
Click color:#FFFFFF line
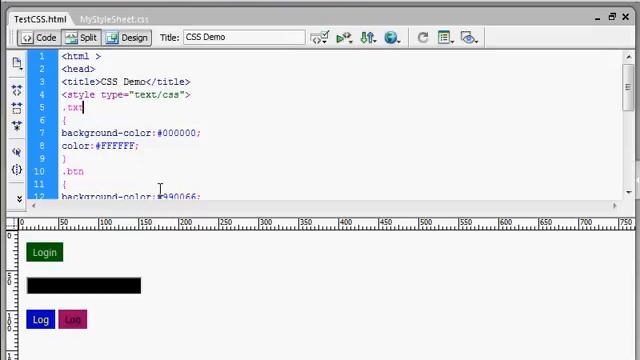100,146
